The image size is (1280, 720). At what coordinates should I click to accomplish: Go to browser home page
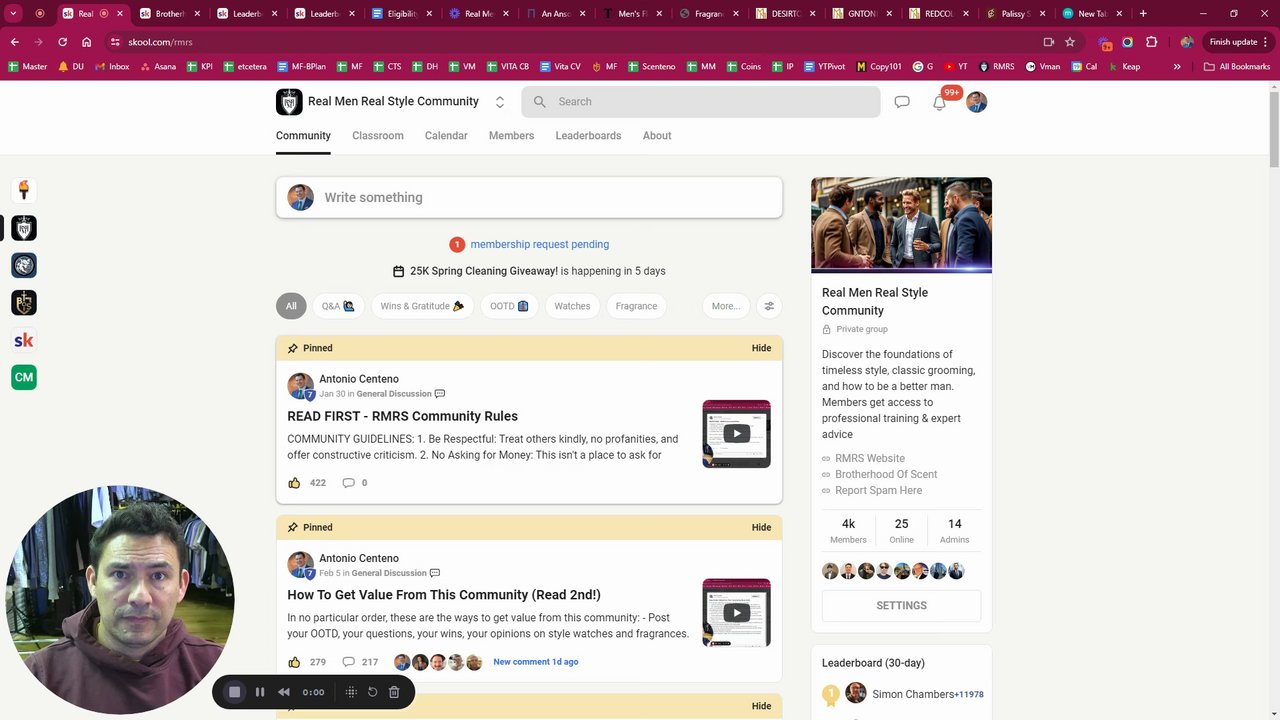coord(87,42)
